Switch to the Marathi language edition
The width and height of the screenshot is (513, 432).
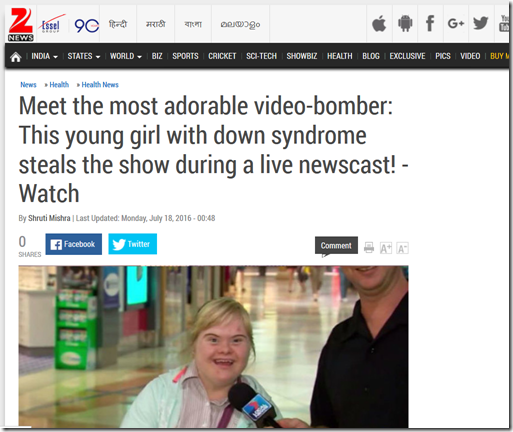(x=156, y=24)
